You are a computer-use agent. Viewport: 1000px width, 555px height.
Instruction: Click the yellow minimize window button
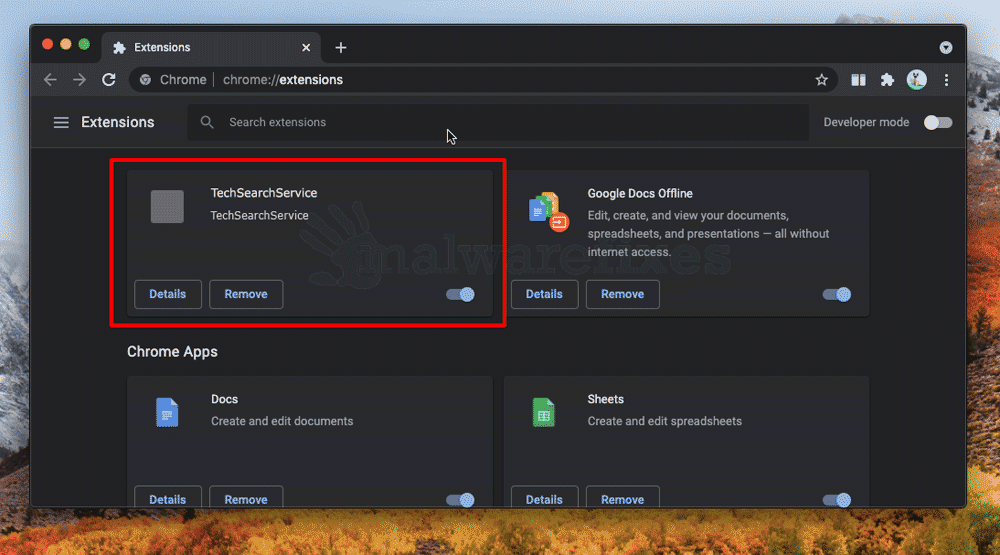click(x=66, y=44)
